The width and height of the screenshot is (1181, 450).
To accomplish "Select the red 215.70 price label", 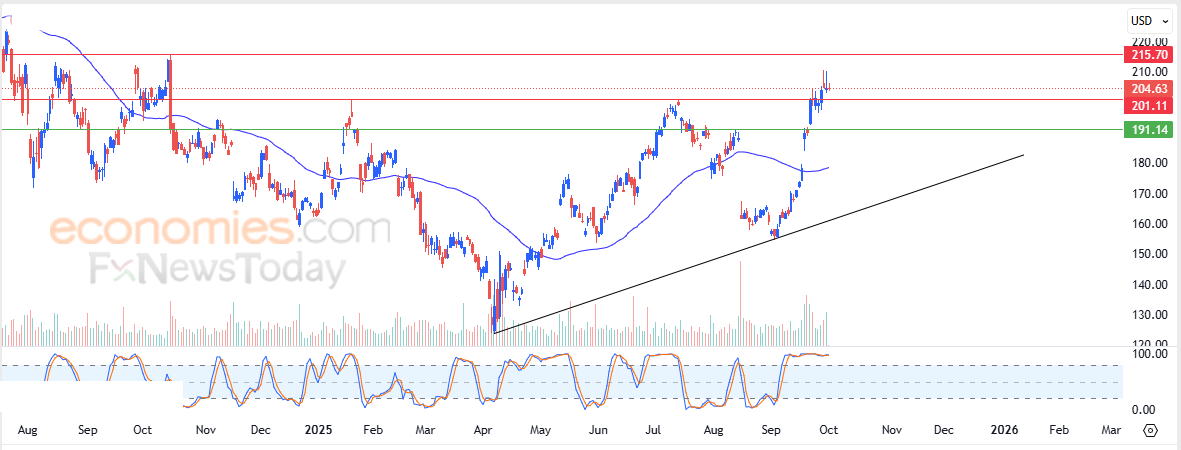I will (1147, 55).
